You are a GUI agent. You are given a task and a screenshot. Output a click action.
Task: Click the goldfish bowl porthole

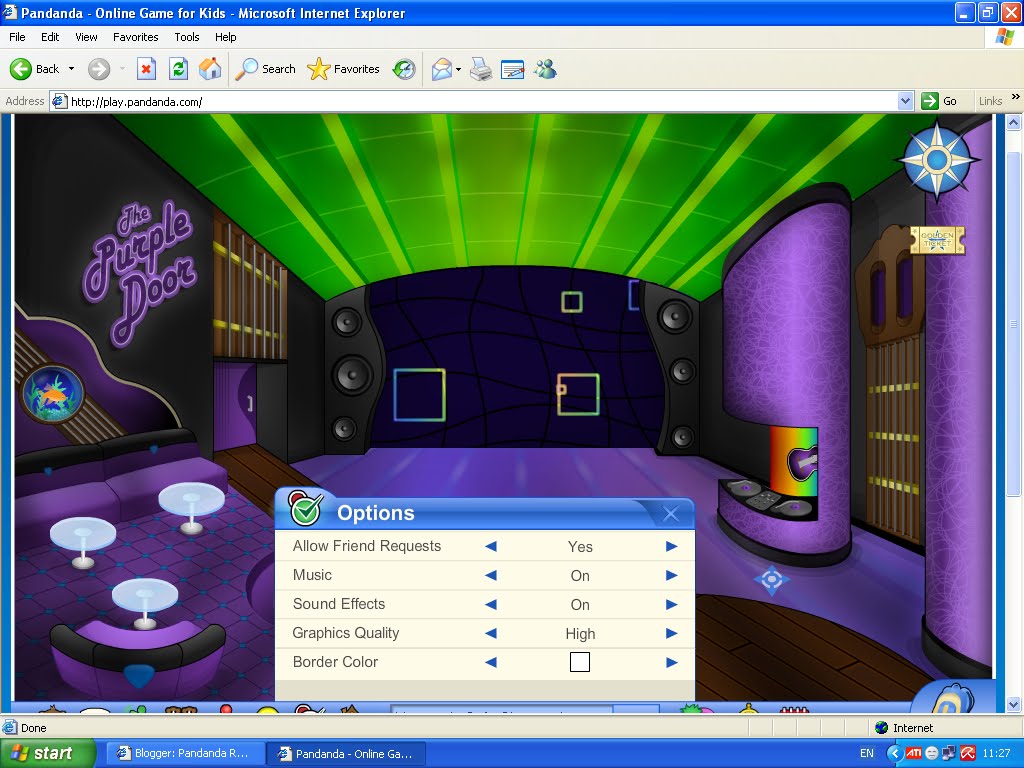pyautogui.click(x=53, y=394)
